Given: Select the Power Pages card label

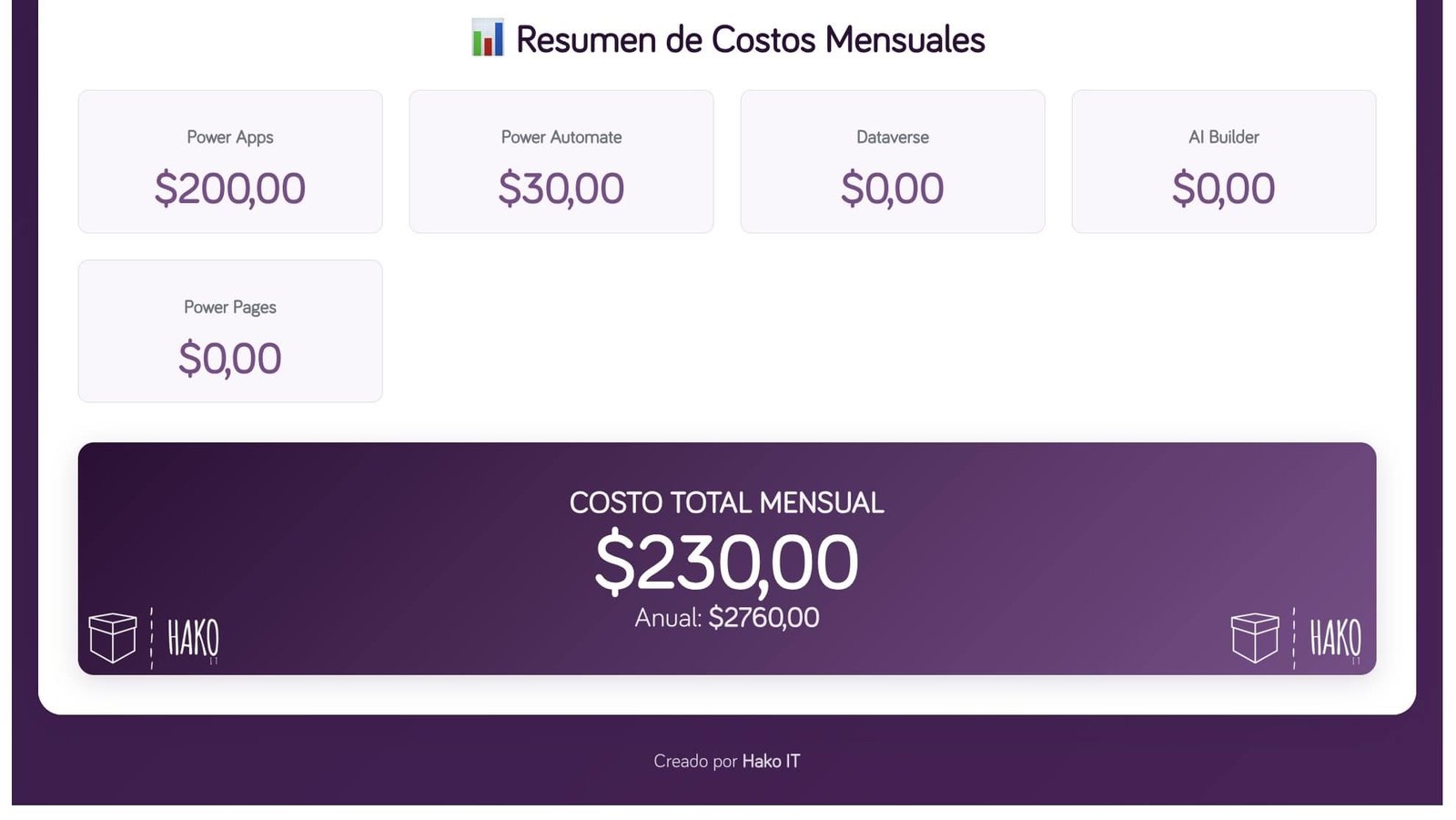Looking at the screenshot, I should coord(230,308).
